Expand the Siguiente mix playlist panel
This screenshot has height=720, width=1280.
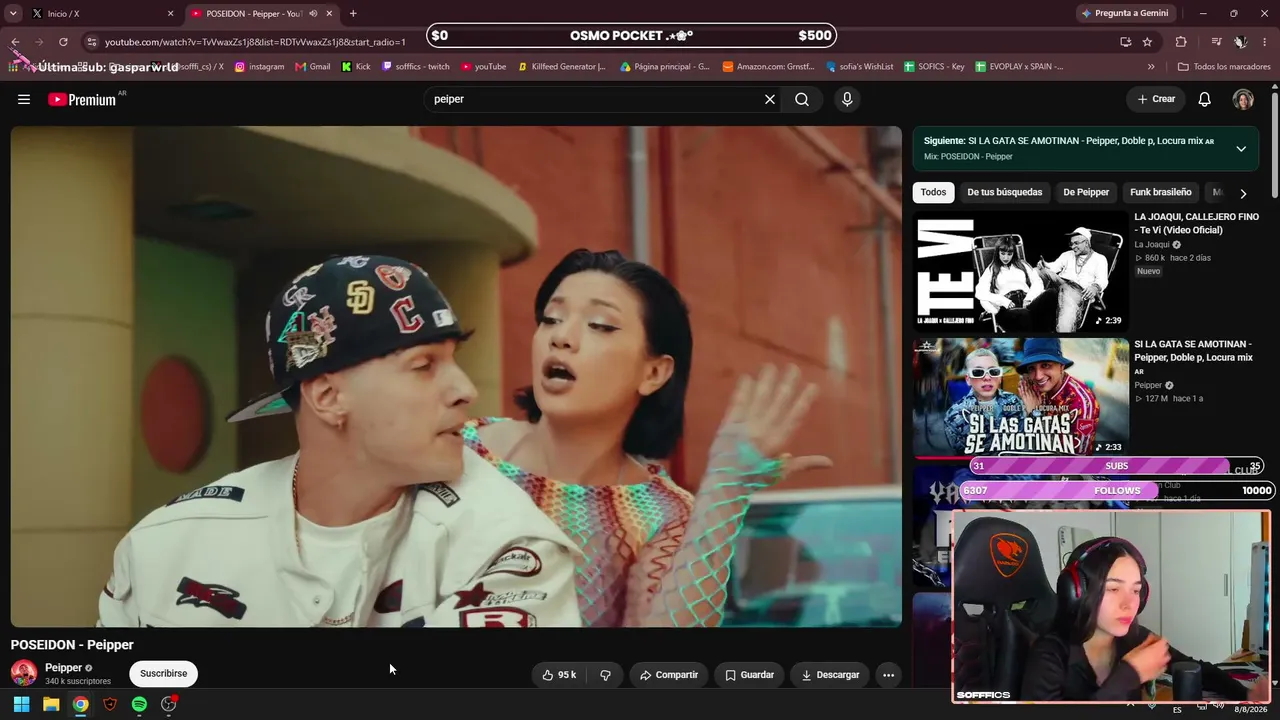click(x=1241, y=149)
